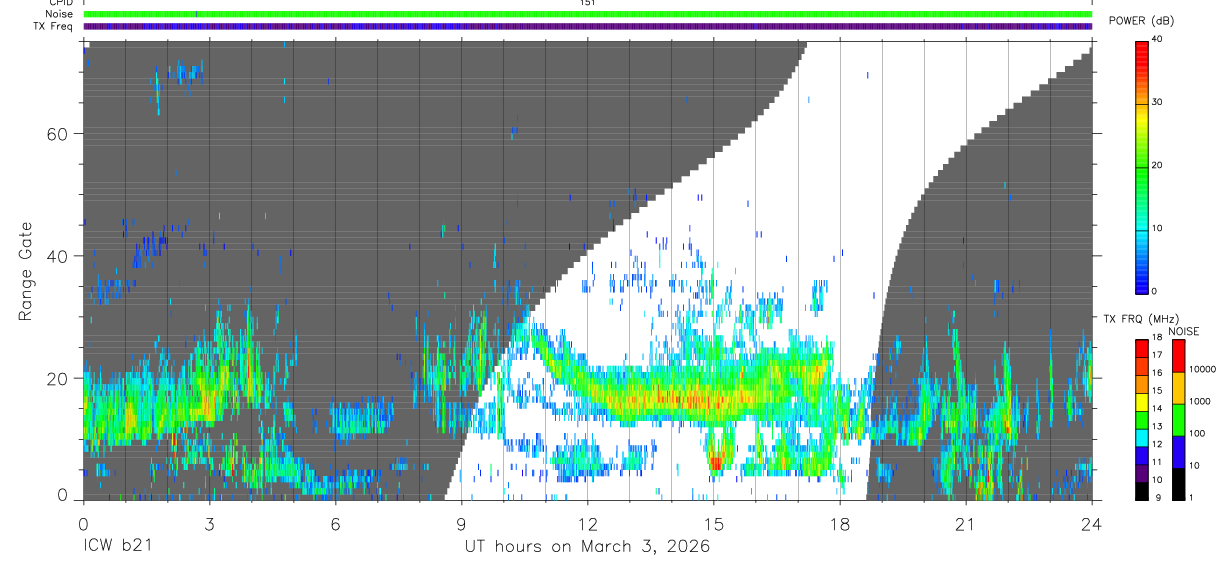Click the NOISE color scale bar
This screenshot has height=567, width=1228.
coord(1179,419)
